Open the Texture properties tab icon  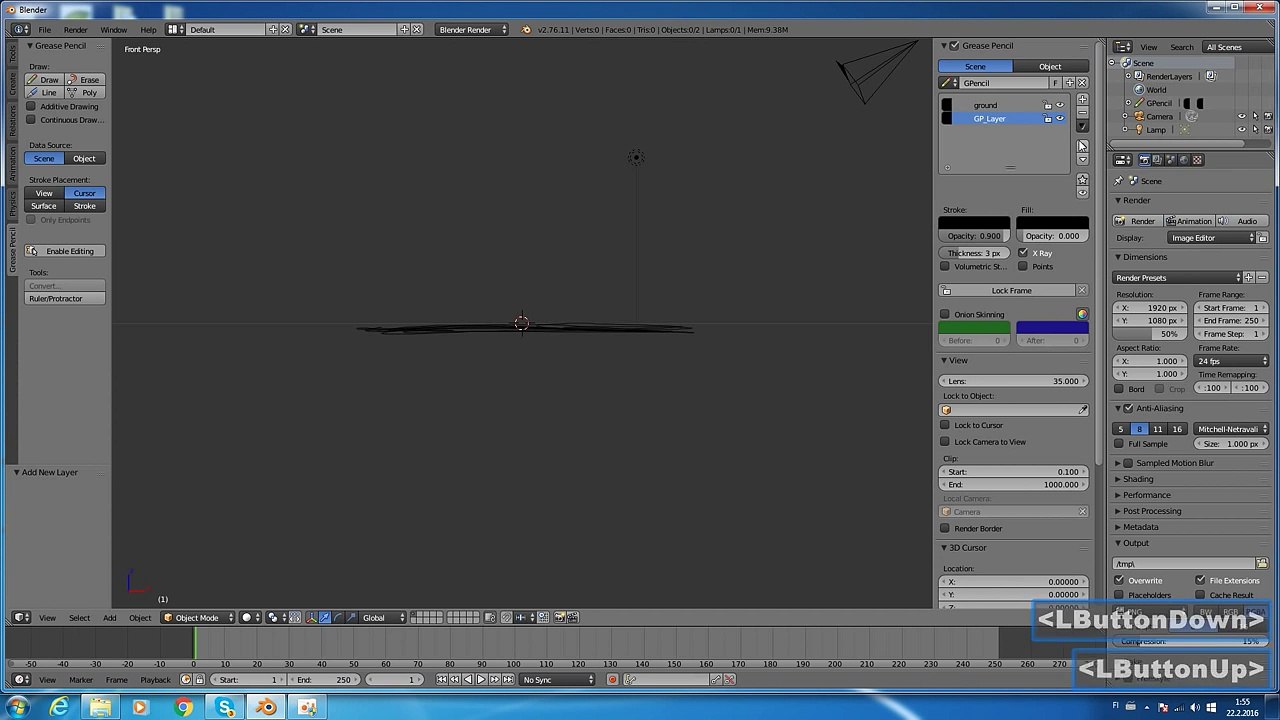(1197, 160)
